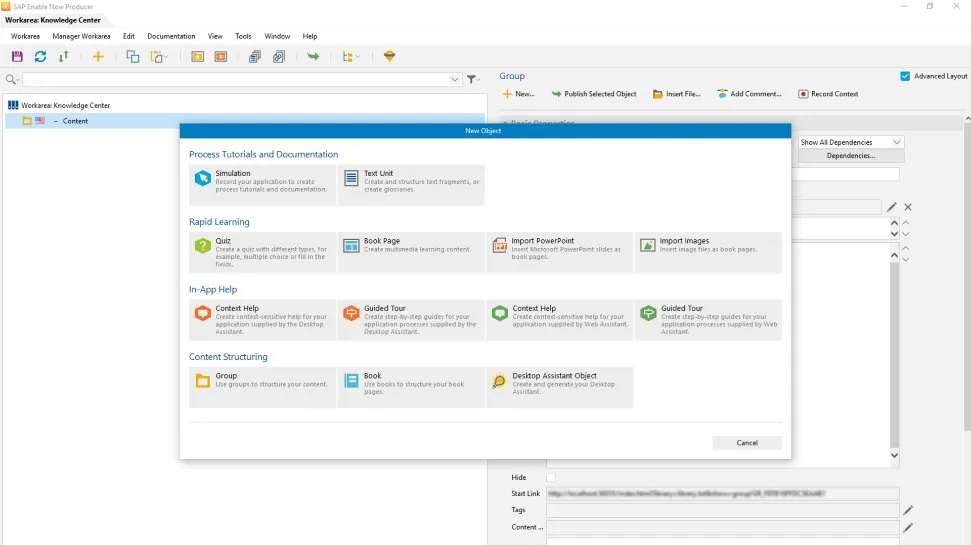Click the blue Refresh arrows icon
Image resolution: width=971 pixels, height=545 pixels.
click(x=40, y=56)
